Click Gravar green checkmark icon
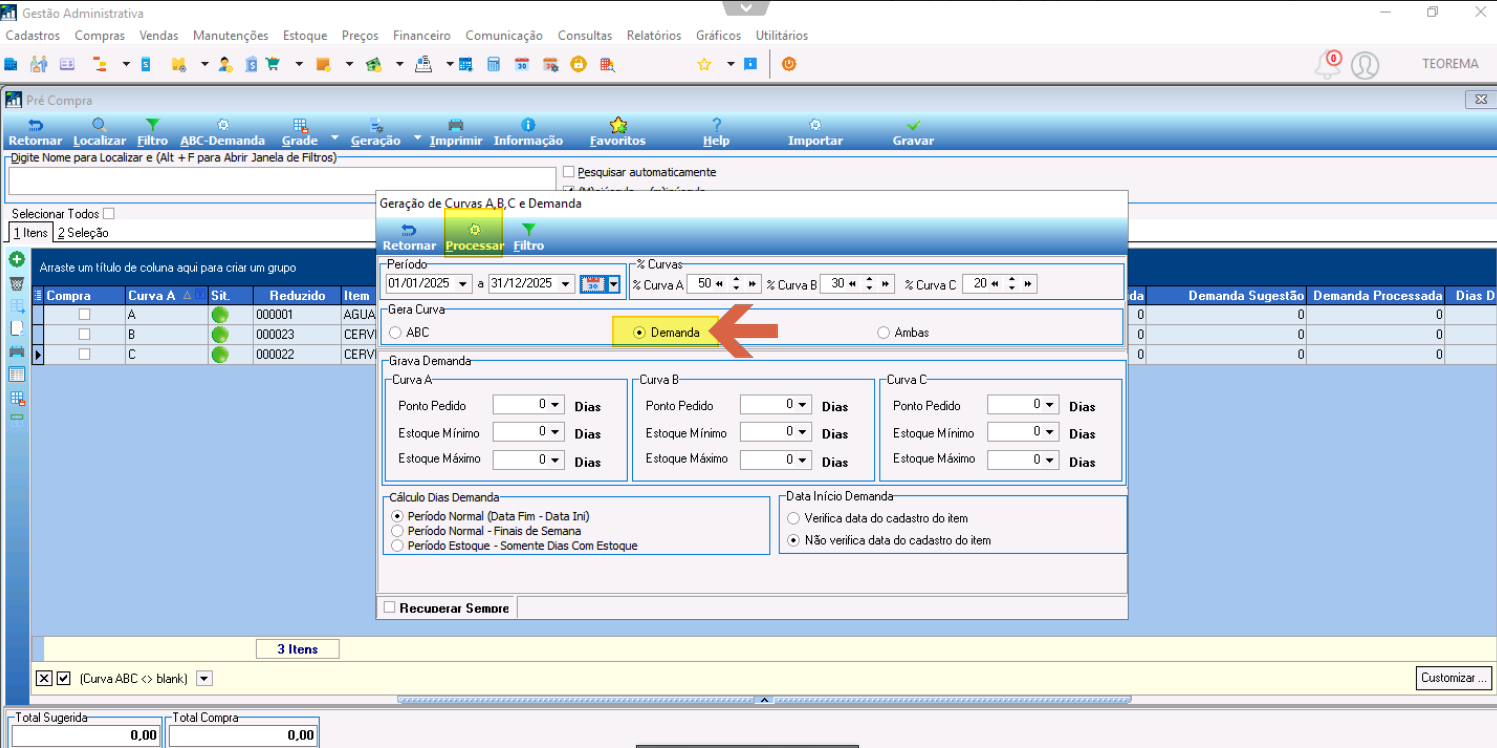1497x748 pixels. point(913,125)
